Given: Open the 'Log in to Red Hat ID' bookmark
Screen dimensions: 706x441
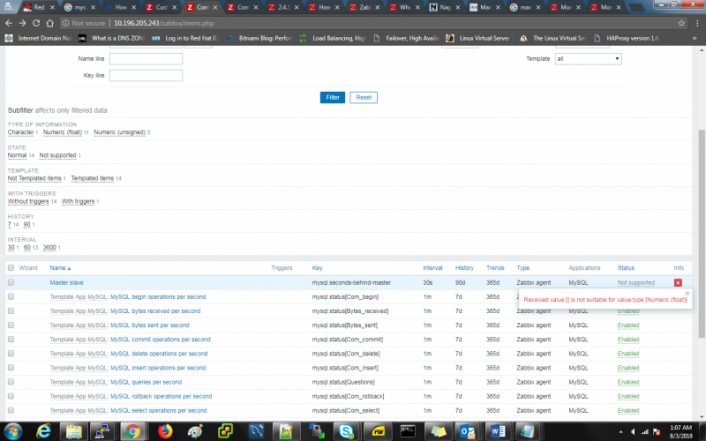Looking at the screenshot, I should pyautogui.click(x=185, y=38).
